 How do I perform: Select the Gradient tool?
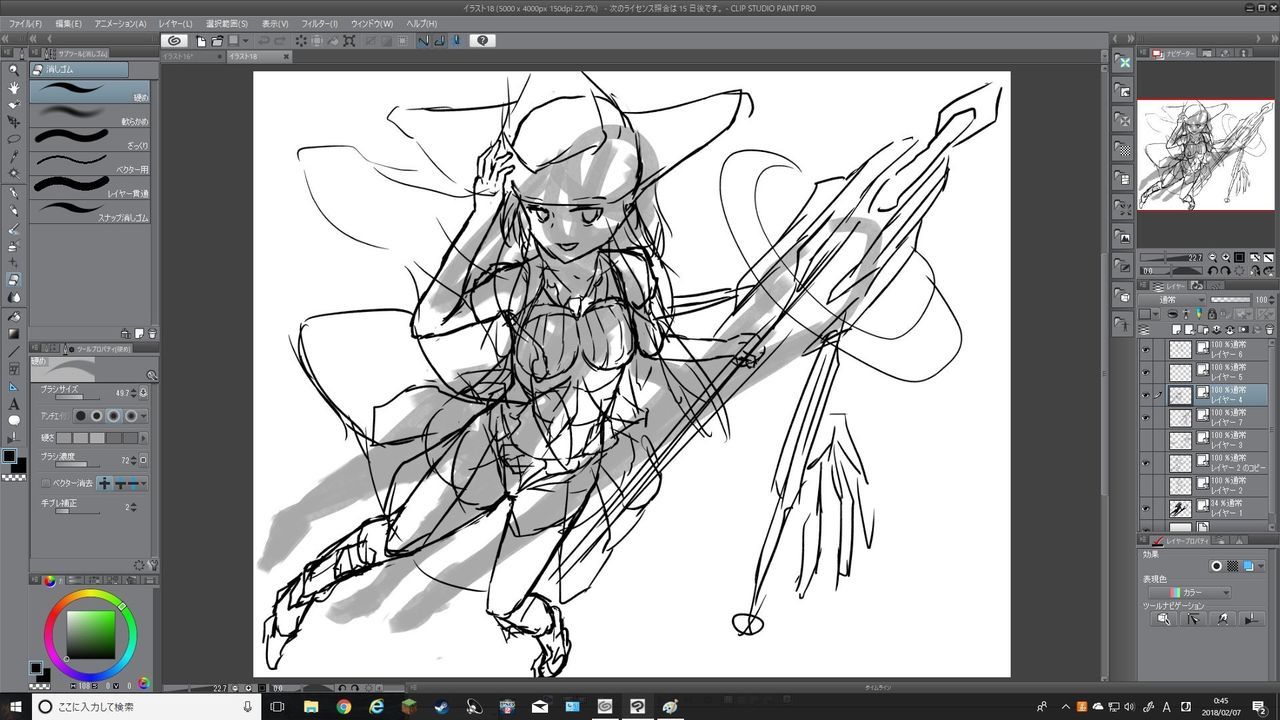tap(14, 333)
